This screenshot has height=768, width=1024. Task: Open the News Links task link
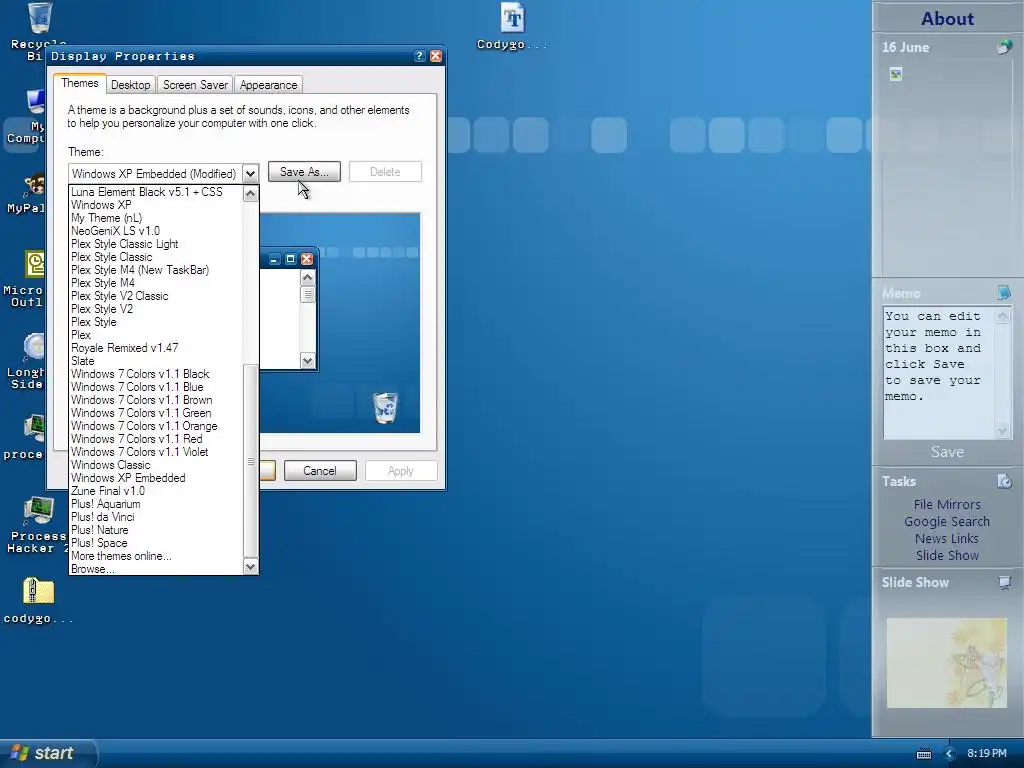click(x=947, y=539)
